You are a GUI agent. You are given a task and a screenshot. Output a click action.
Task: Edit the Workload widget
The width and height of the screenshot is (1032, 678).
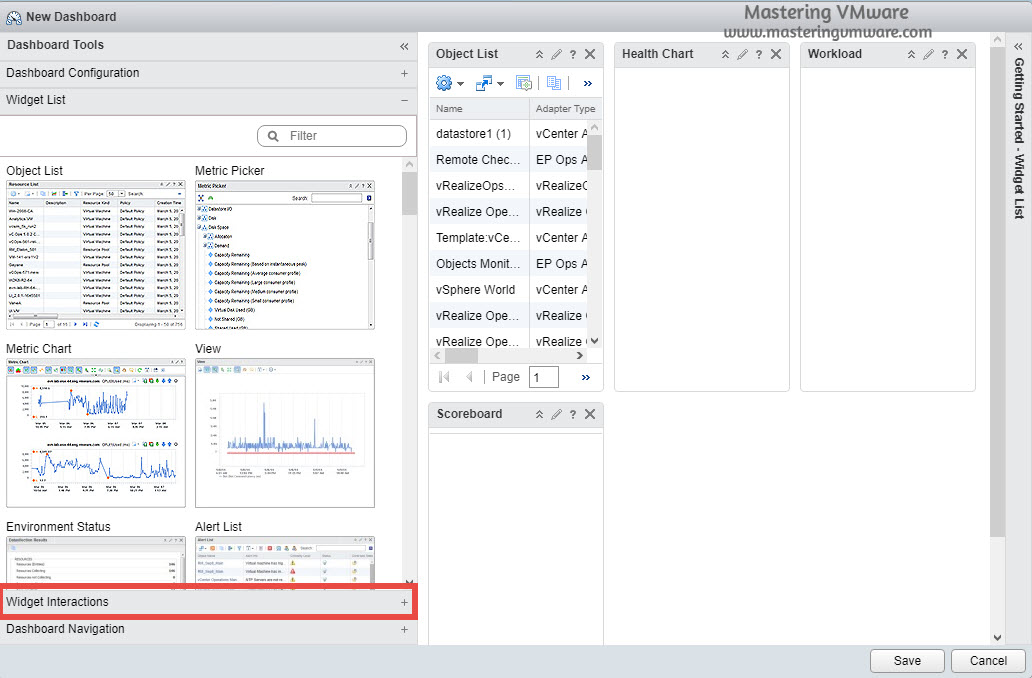click(x=929, y=55)
